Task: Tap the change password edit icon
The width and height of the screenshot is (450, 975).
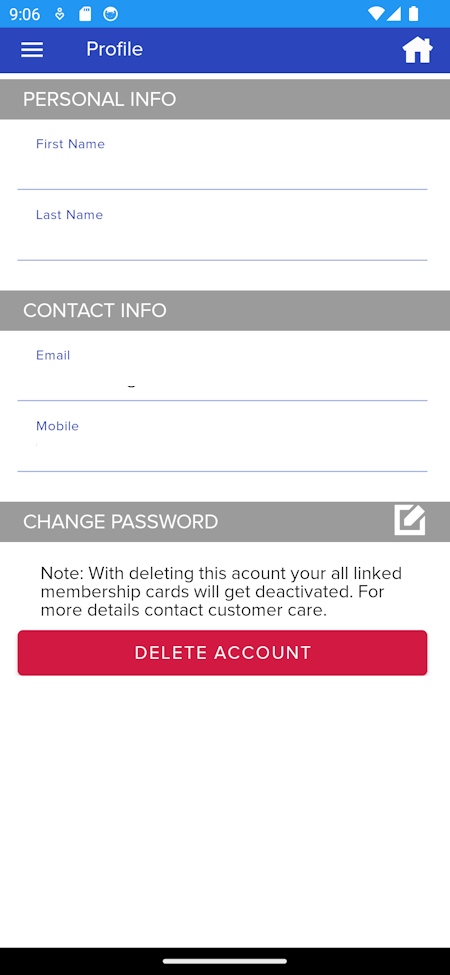Action: click(x=410, y=520)
